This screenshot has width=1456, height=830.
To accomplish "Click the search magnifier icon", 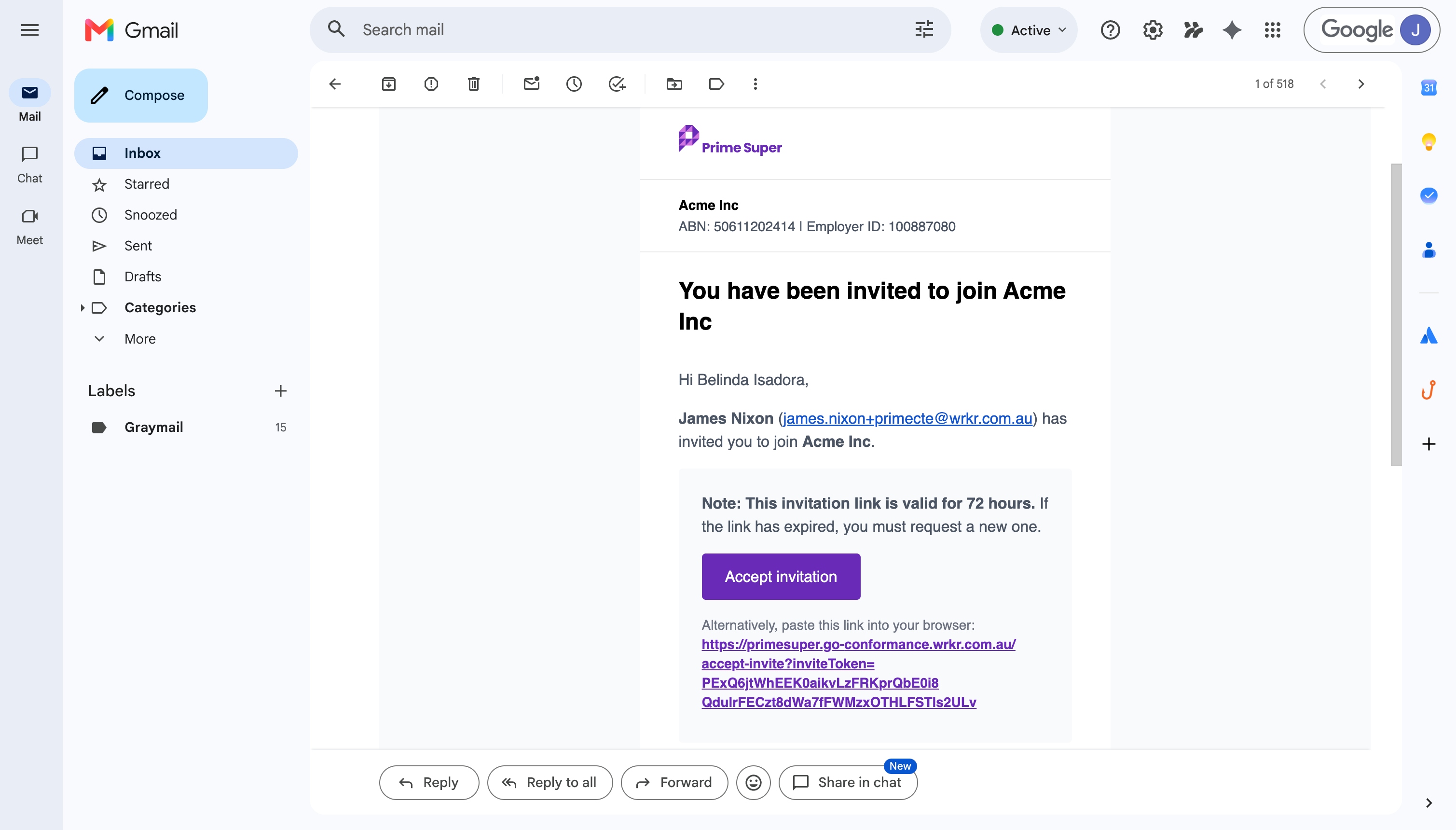I will [336, 29].
